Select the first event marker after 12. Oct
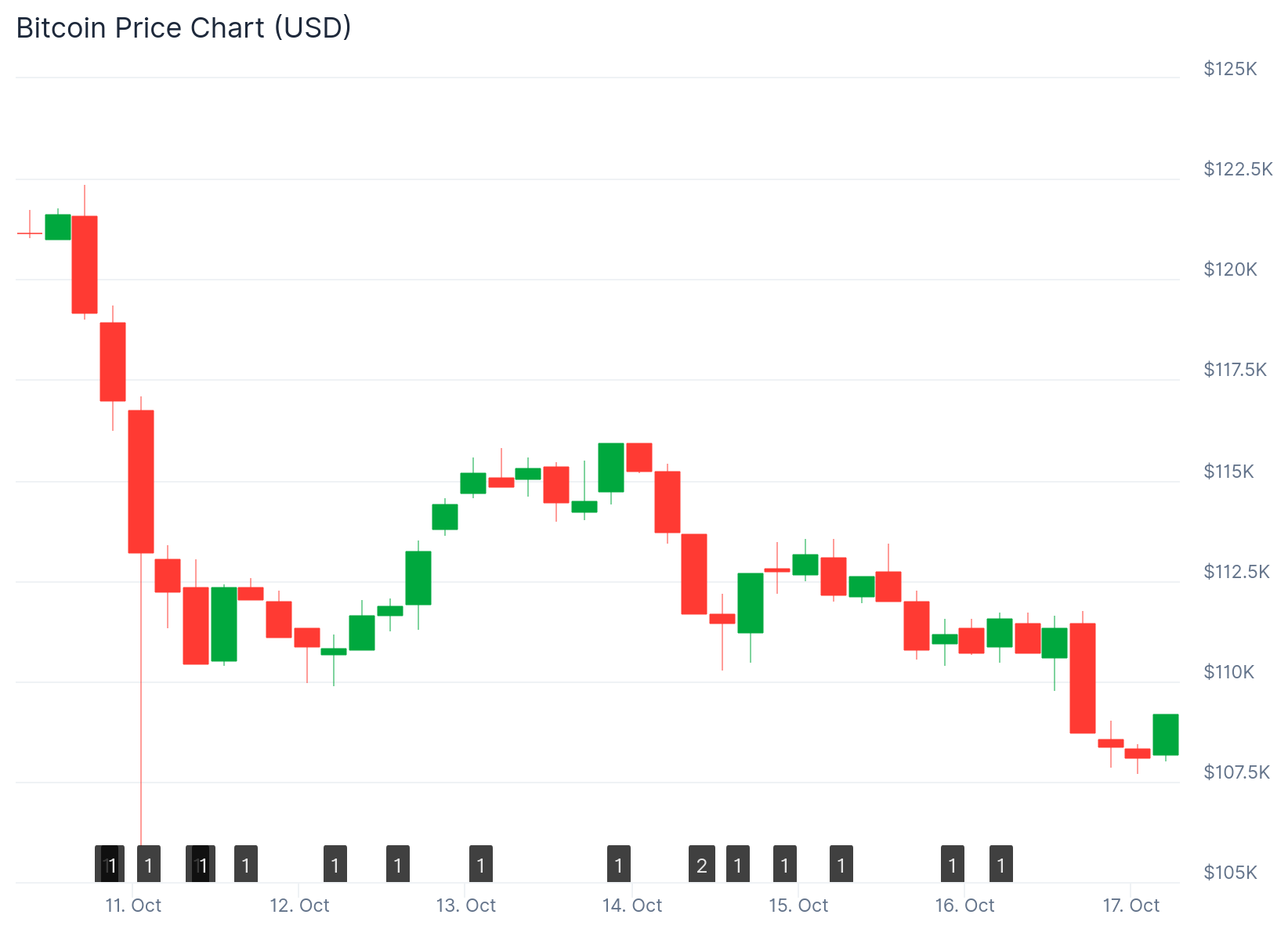This screenshot has width=1288, height=940. (335, 864)
